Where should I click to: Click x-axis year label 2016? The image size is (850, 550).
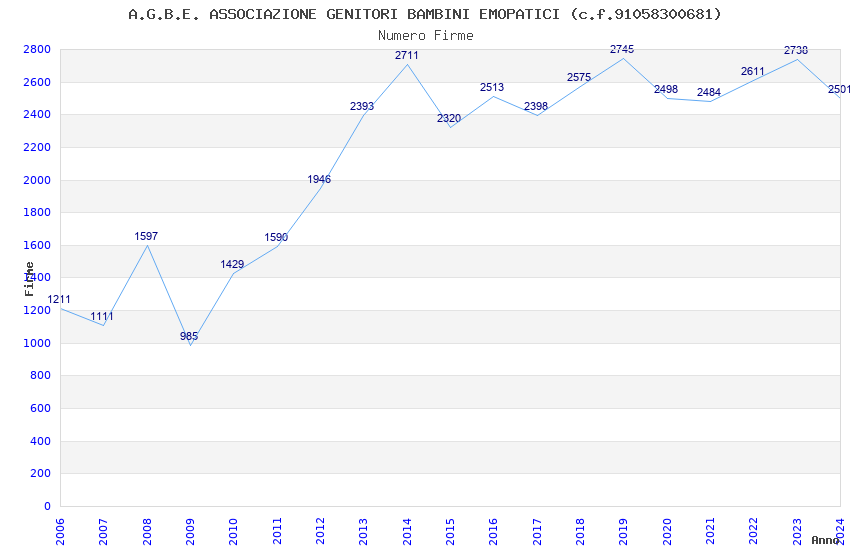click(x=493, y=531)
